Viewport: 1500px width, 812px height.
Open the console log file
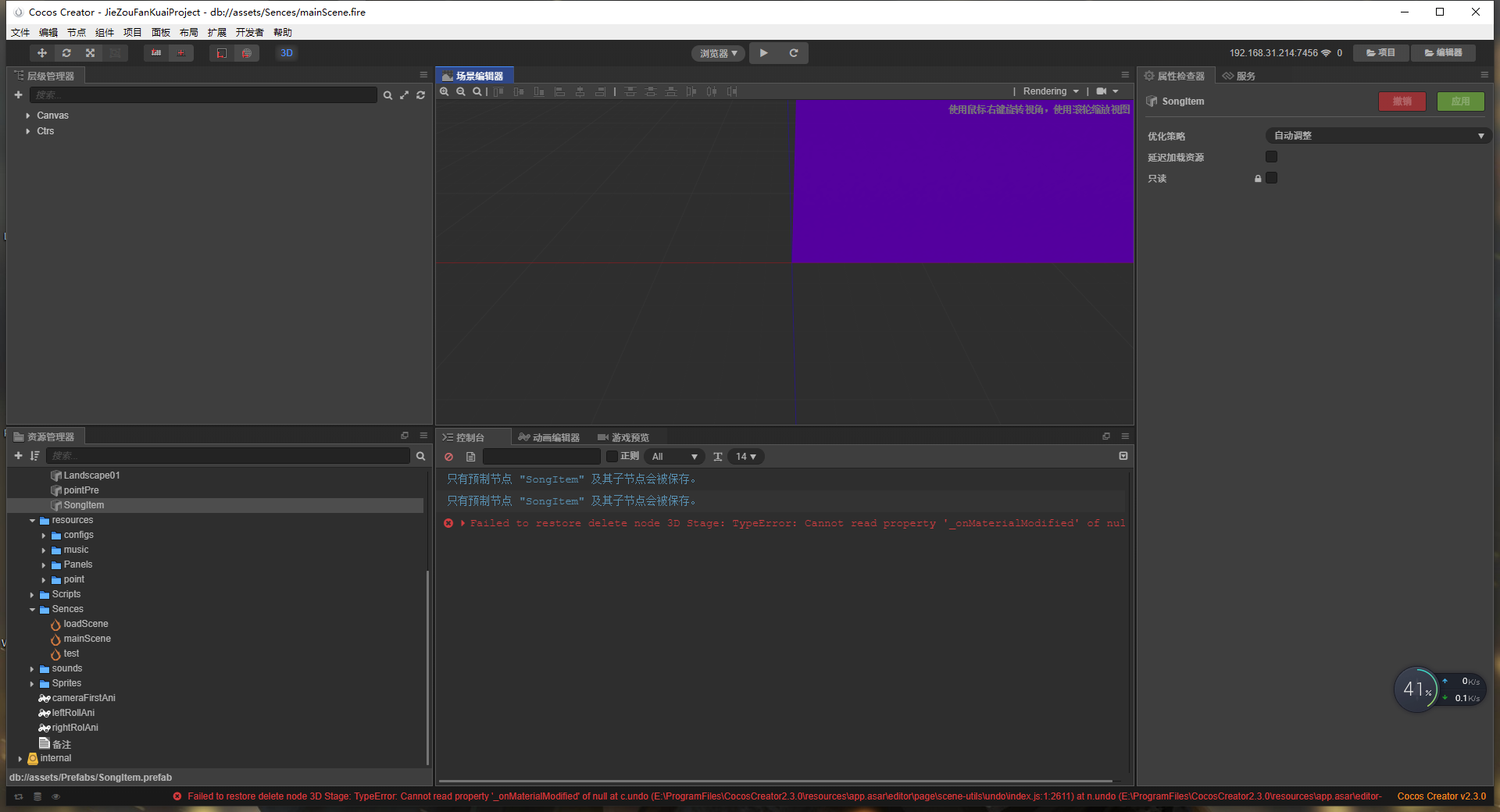pyautogui.click(x=470, y=457)
